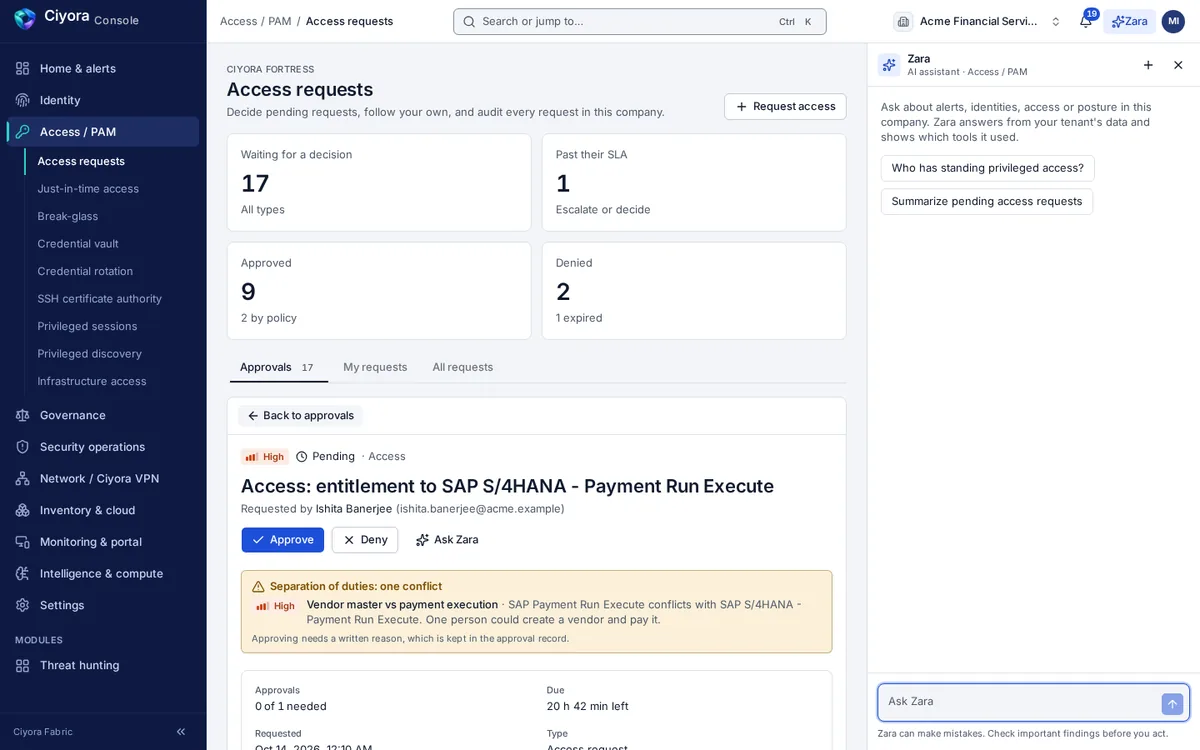Open the Denied requests card
Image resolution: width=1200 pixels, height=750 pixels.
coord(694,291)
